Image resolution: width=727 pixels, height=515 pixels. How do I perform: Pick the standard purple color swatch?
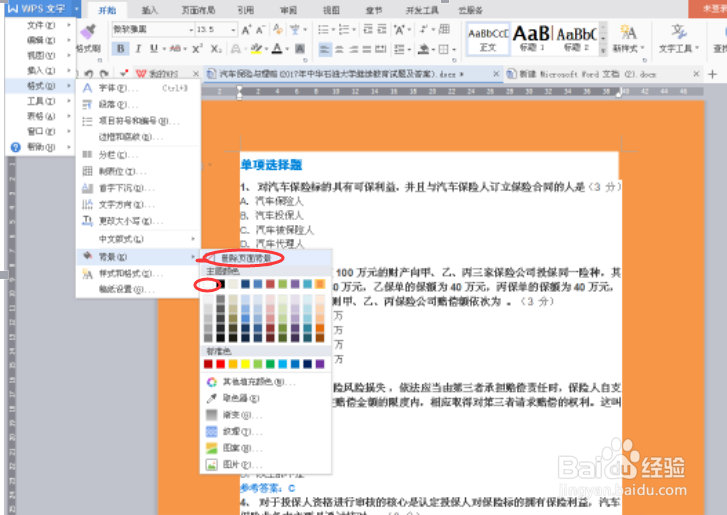(320, 364)
